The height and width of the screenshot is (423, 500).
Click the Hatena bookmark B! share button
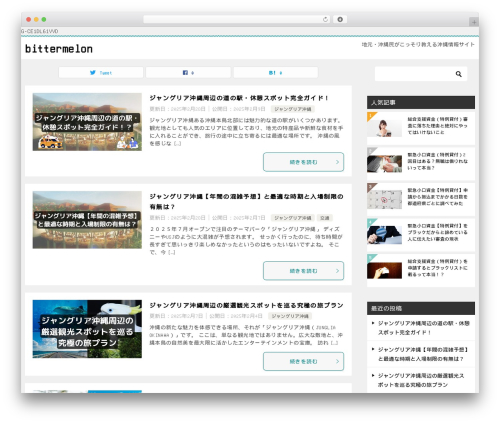tap(276, 73)
